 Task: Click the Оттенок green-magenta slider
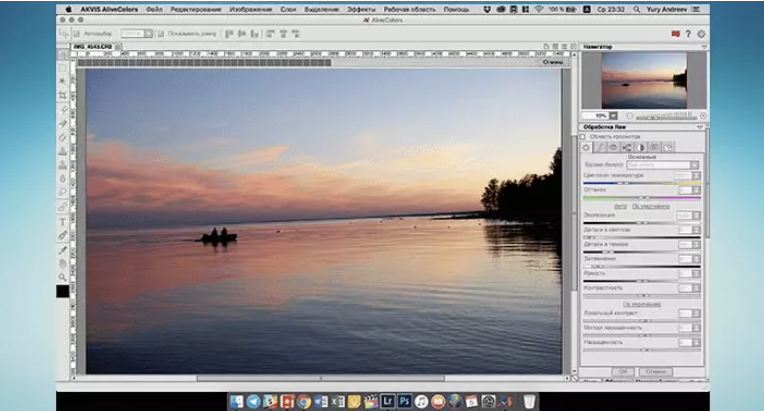coord(642,198)
